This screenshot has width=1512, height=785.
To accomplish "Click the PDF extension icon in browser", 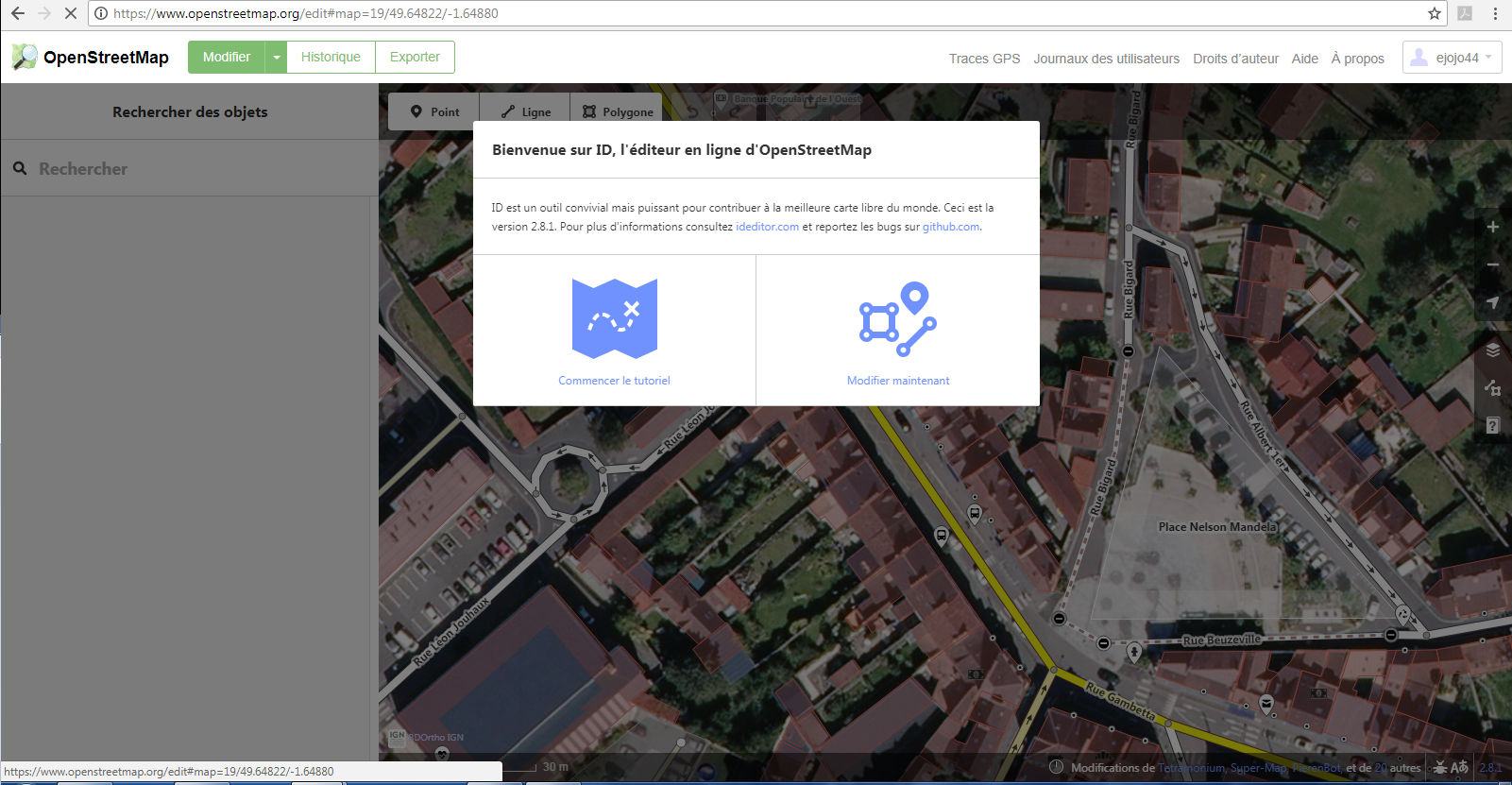I will click(1465, 13).
